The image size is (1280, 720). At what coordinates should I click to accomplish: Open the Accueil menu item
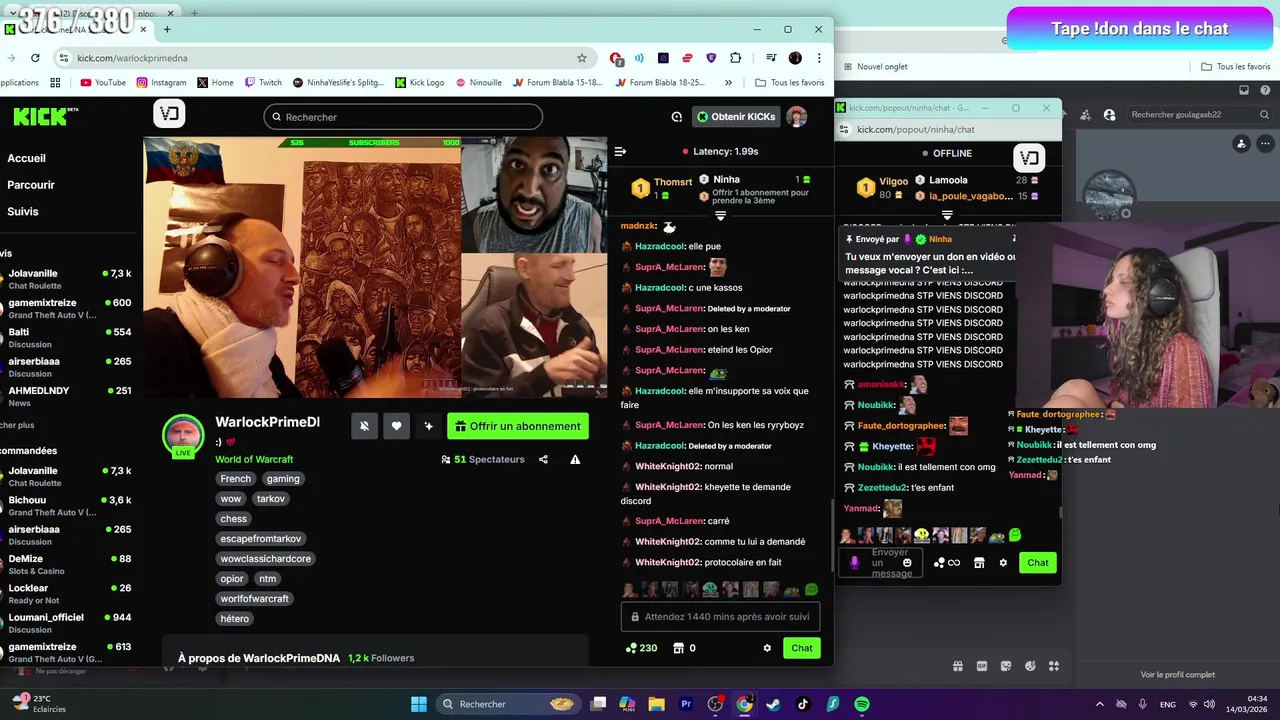[26, 158]
